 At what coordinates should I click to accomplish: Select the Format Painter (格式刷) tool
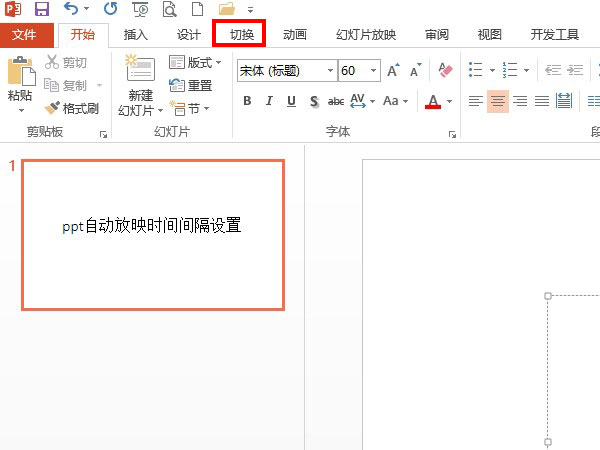[x=73, y=107]
